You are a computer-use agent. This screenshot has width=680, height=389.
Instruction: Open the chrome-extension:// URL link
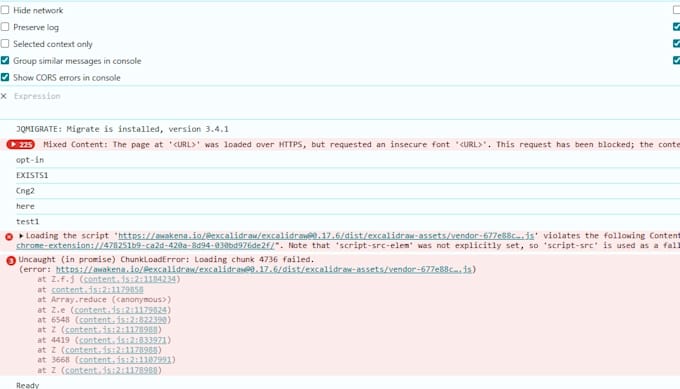pos(146,245)
